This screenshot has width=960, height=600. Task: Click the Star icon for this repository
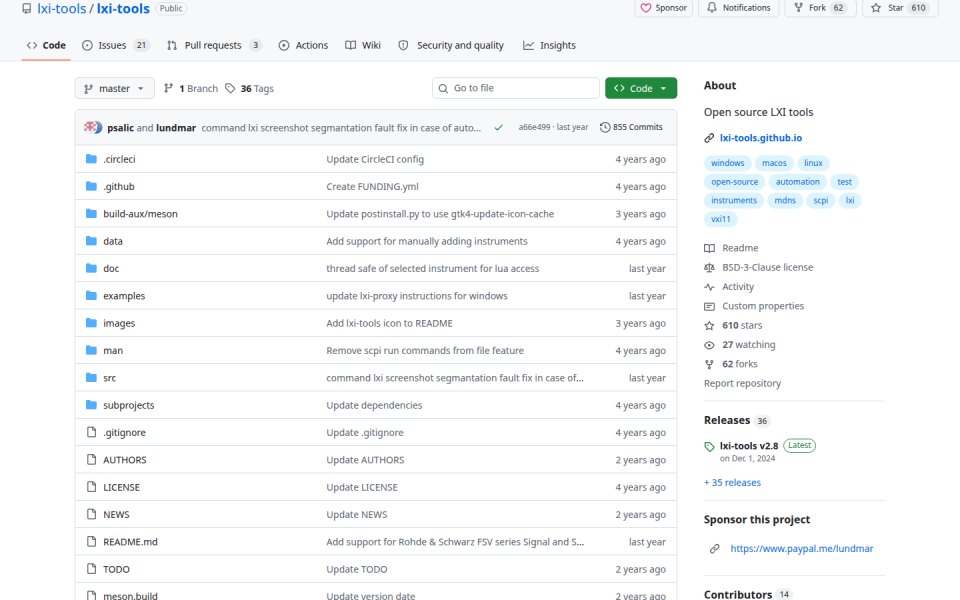tap(876, 8)
